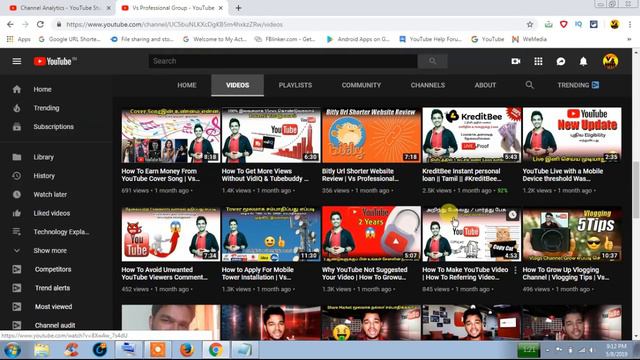
Task: Open Google URL Shortener bookmark
Action: pos(69,39)
